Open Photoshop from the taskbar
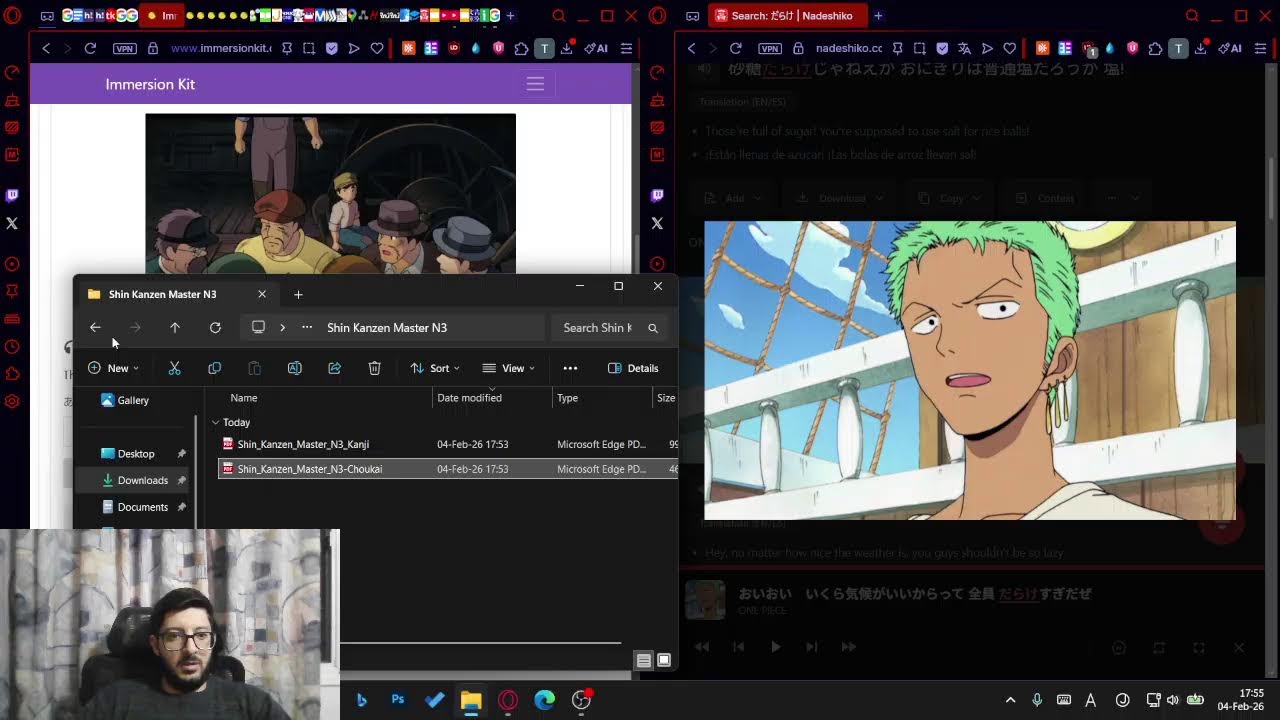Screen dimensions: 1280x720 click(x=398, y=700)
